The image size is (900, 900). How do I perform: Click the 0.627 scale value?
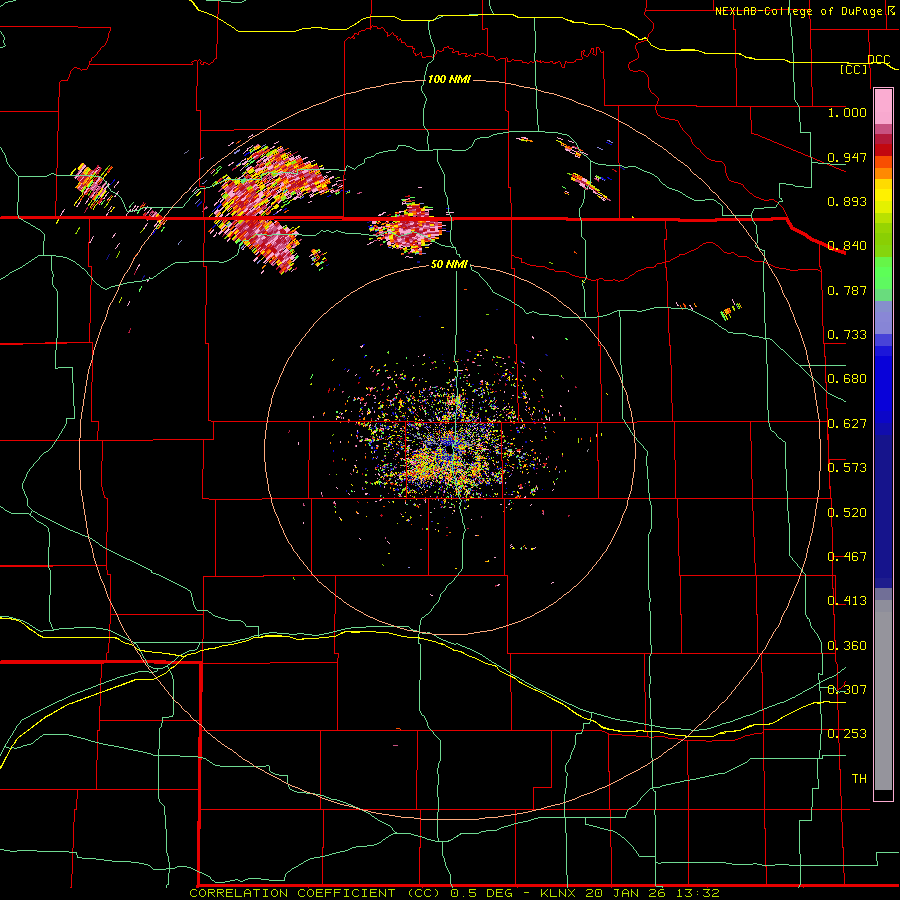pyautogui.click(x=847, y=424)
